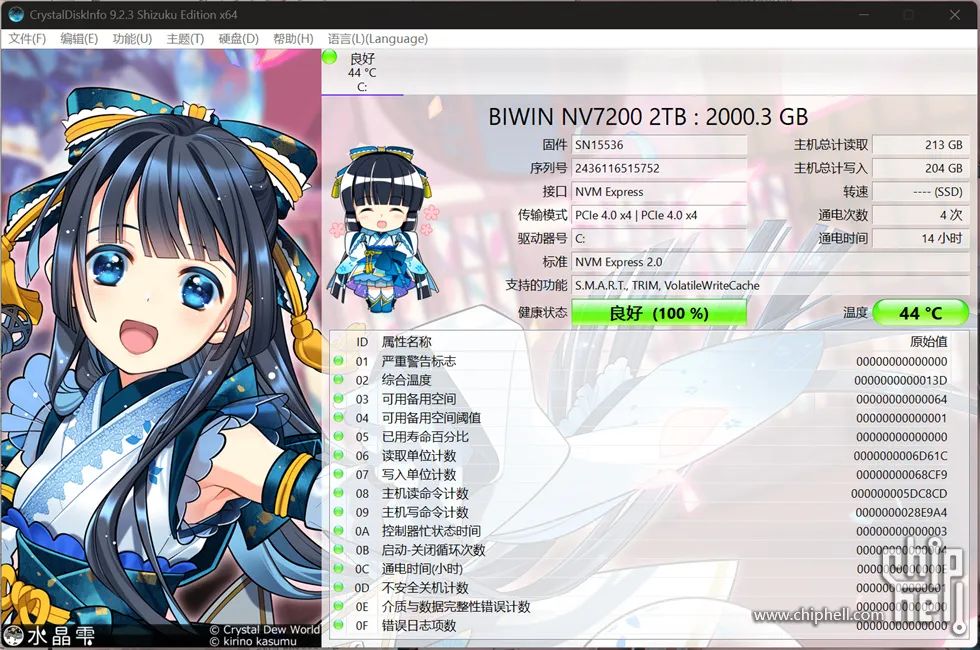Click green status dot for 0B 启动-关闭循环次数
Image resolution: width=980 pixels, height=650 pixels.
pyautogui.click(x=339, y=549)
